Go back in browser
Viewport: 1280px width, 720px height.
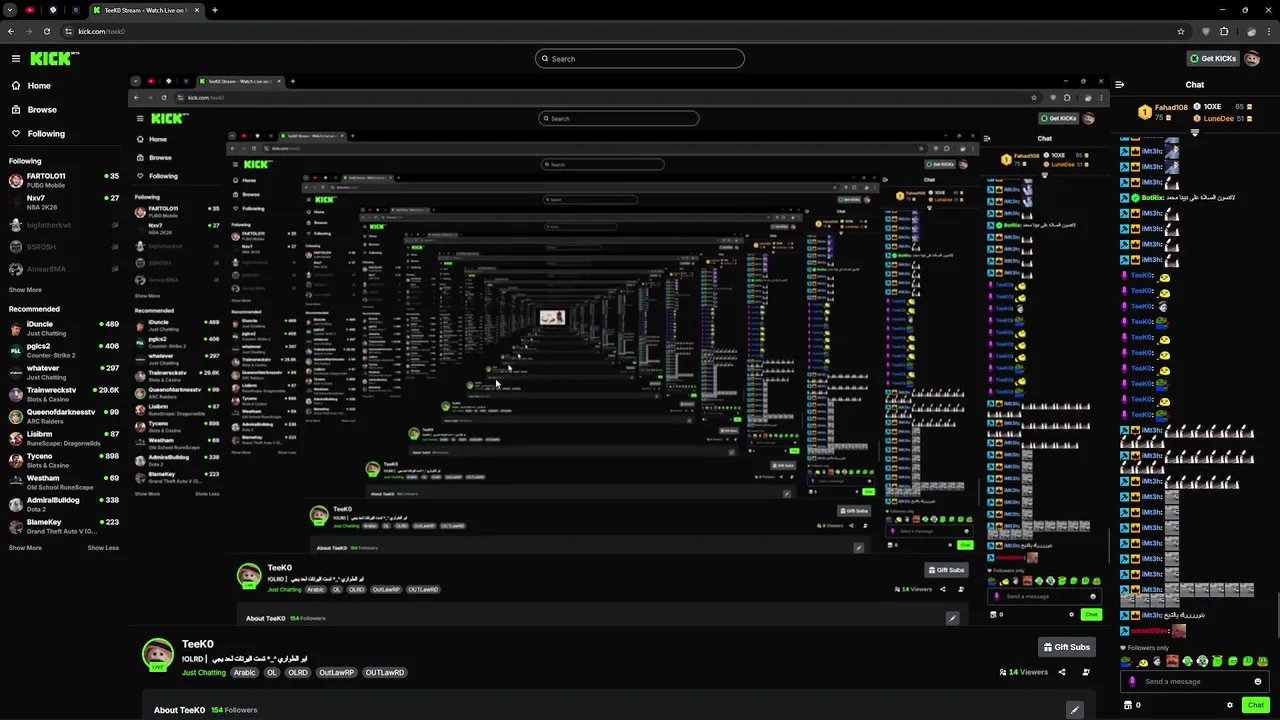tap(11, 31)
